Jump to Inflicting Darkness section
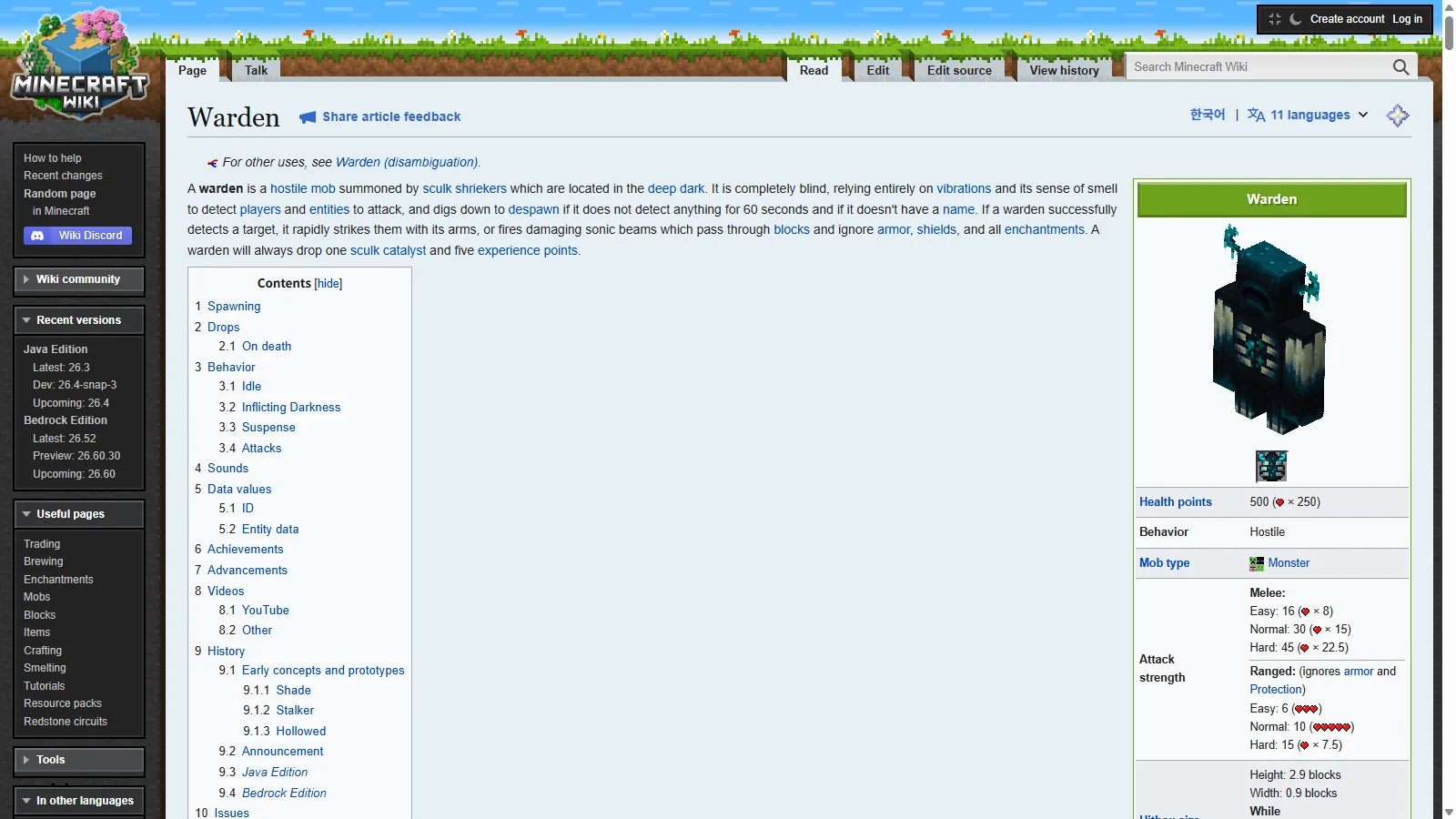1456x819 pixels. click(x=291, y=408)
